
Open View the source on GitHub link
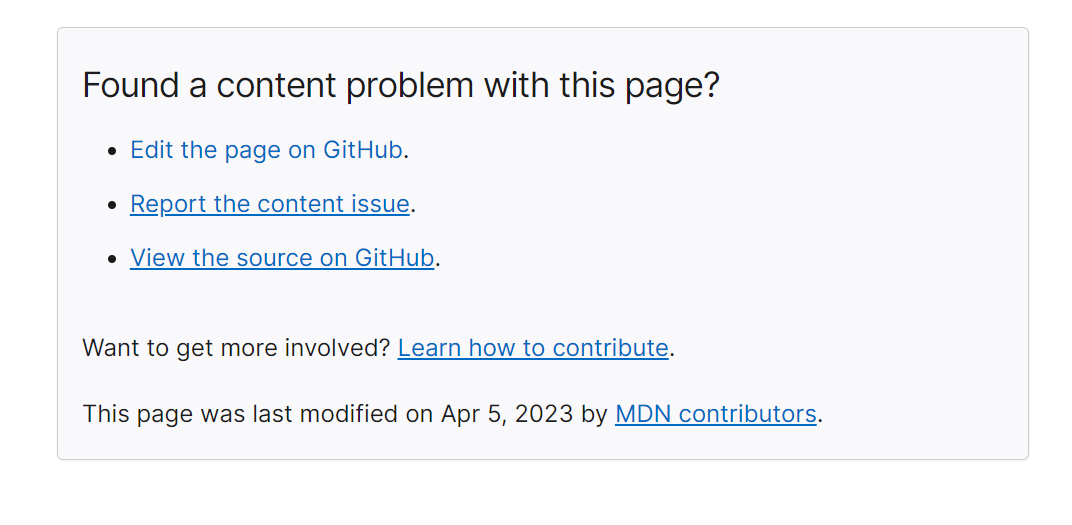pyautogui.click(x=282, y=258)
